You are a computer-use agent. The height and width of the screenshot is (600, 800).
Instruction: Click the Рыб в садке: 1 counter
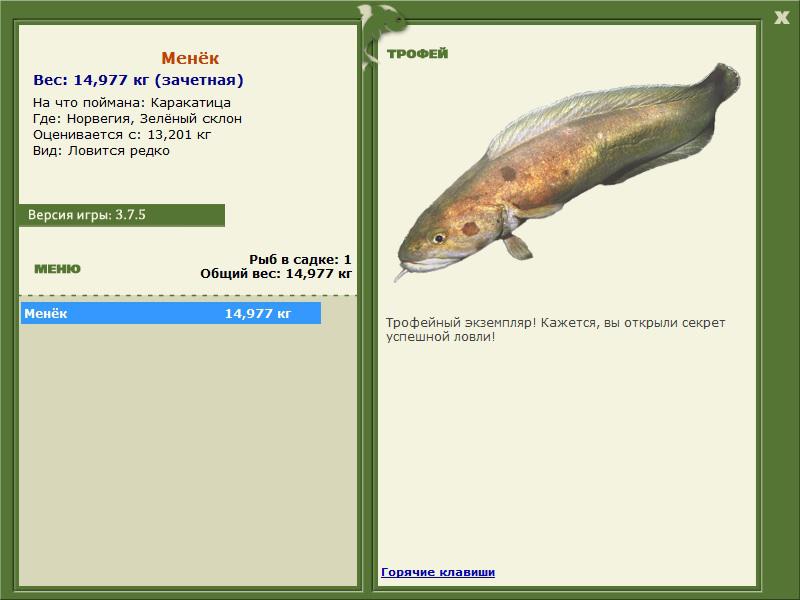(300, 259)
